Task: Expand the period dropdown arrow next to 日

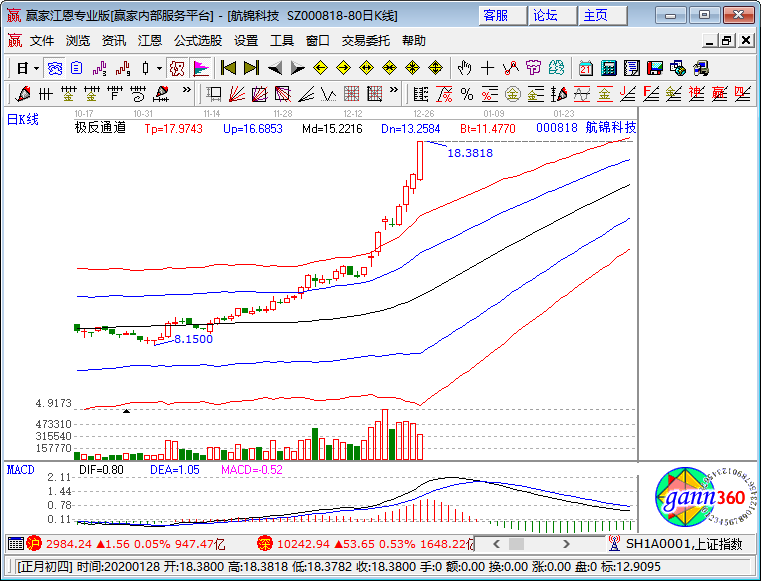Action: [36, 68]
